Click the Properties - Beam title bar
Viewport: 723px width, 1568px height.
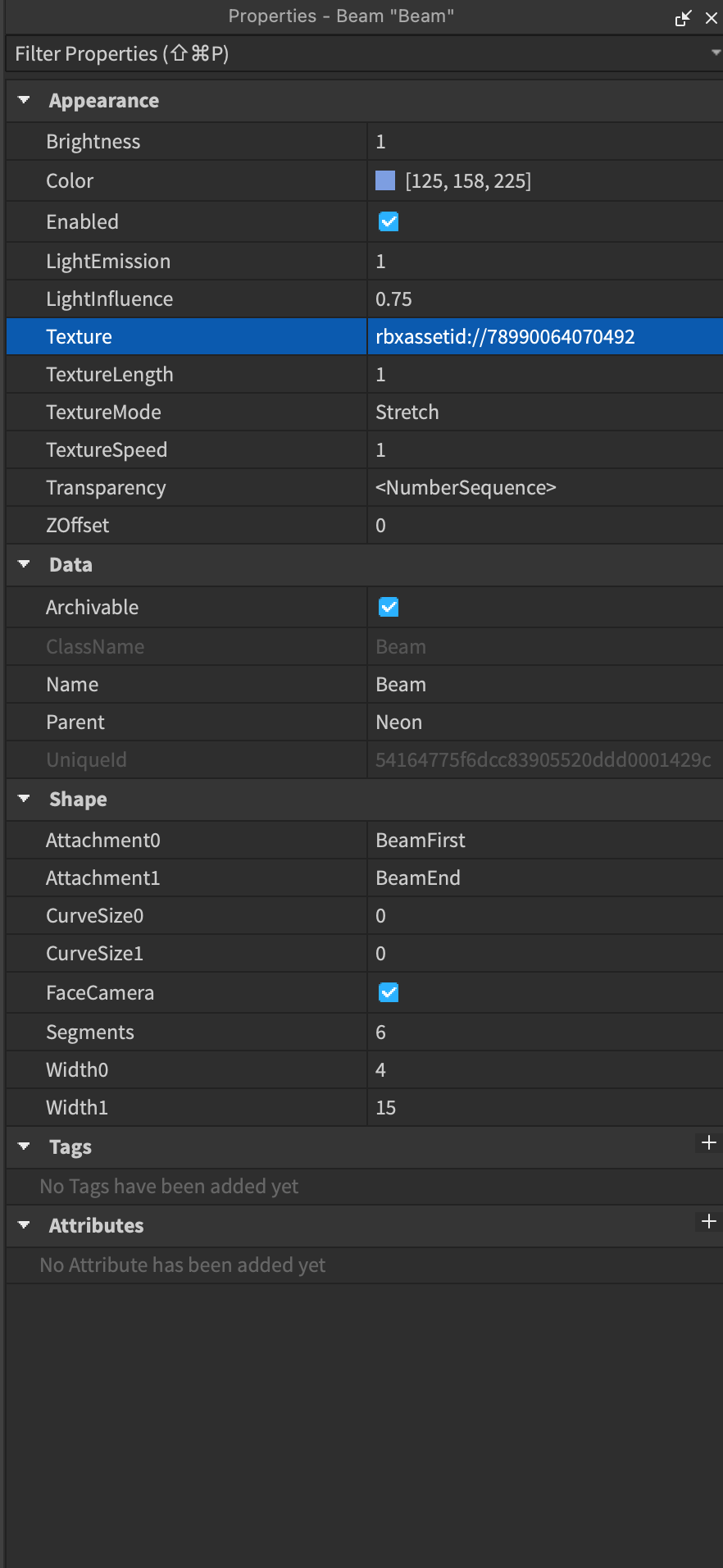341,16
